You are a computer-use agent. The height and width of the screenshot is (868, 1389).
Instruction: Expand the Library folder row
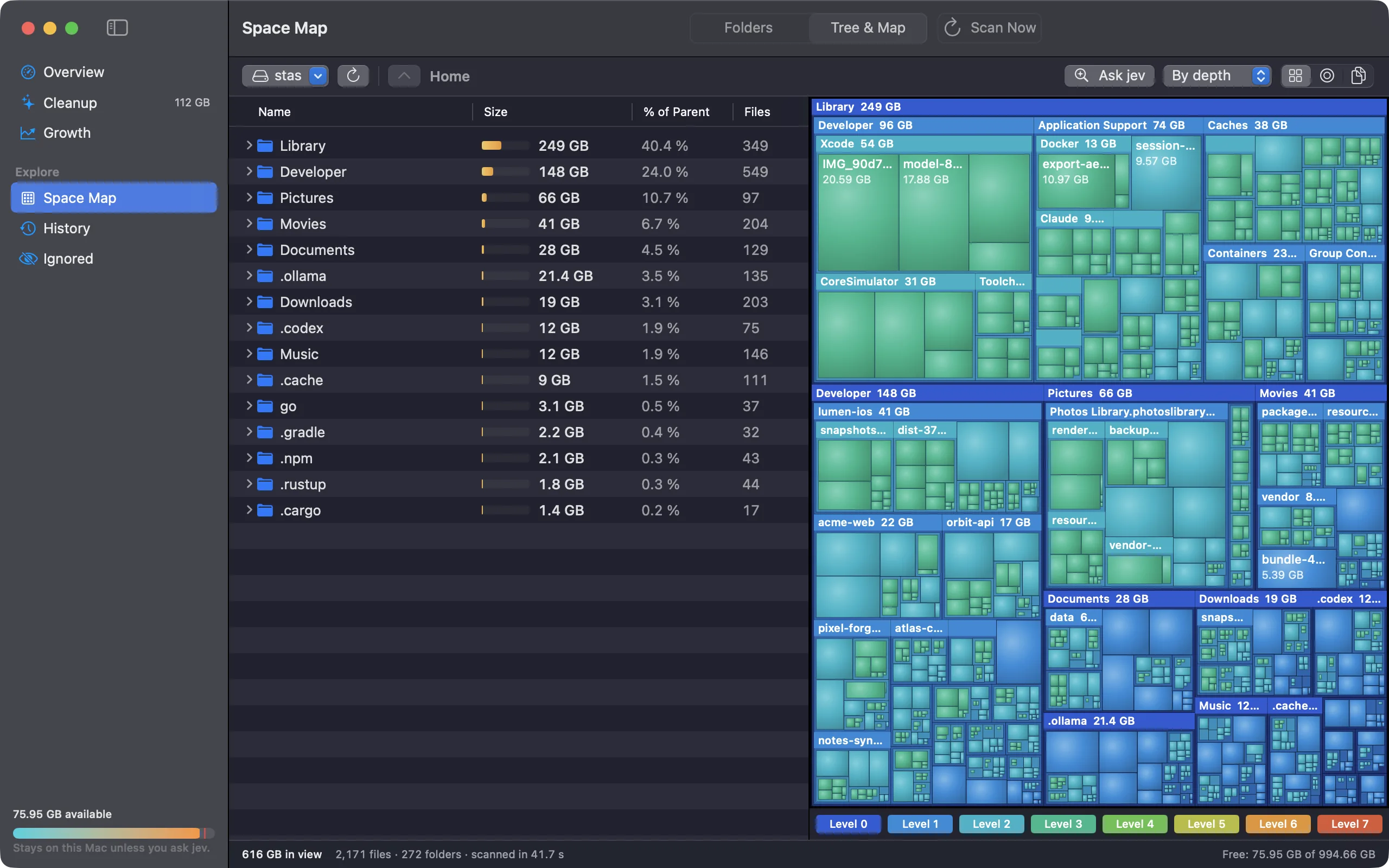(x=249, y=145)
